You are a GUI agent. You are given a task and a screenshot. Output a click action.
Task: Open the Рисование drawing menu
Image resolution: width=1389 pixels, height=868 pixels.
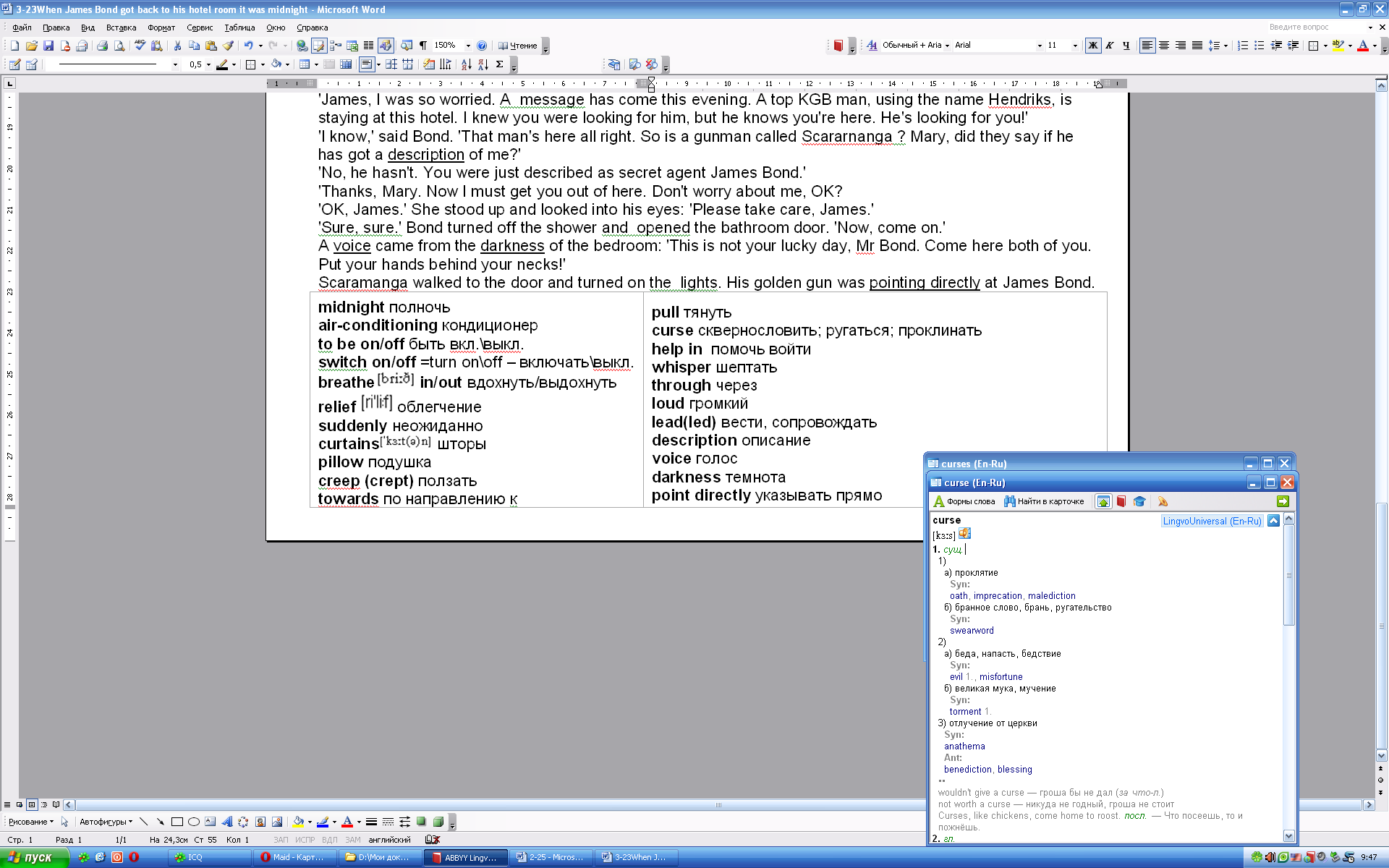point(31,822)
